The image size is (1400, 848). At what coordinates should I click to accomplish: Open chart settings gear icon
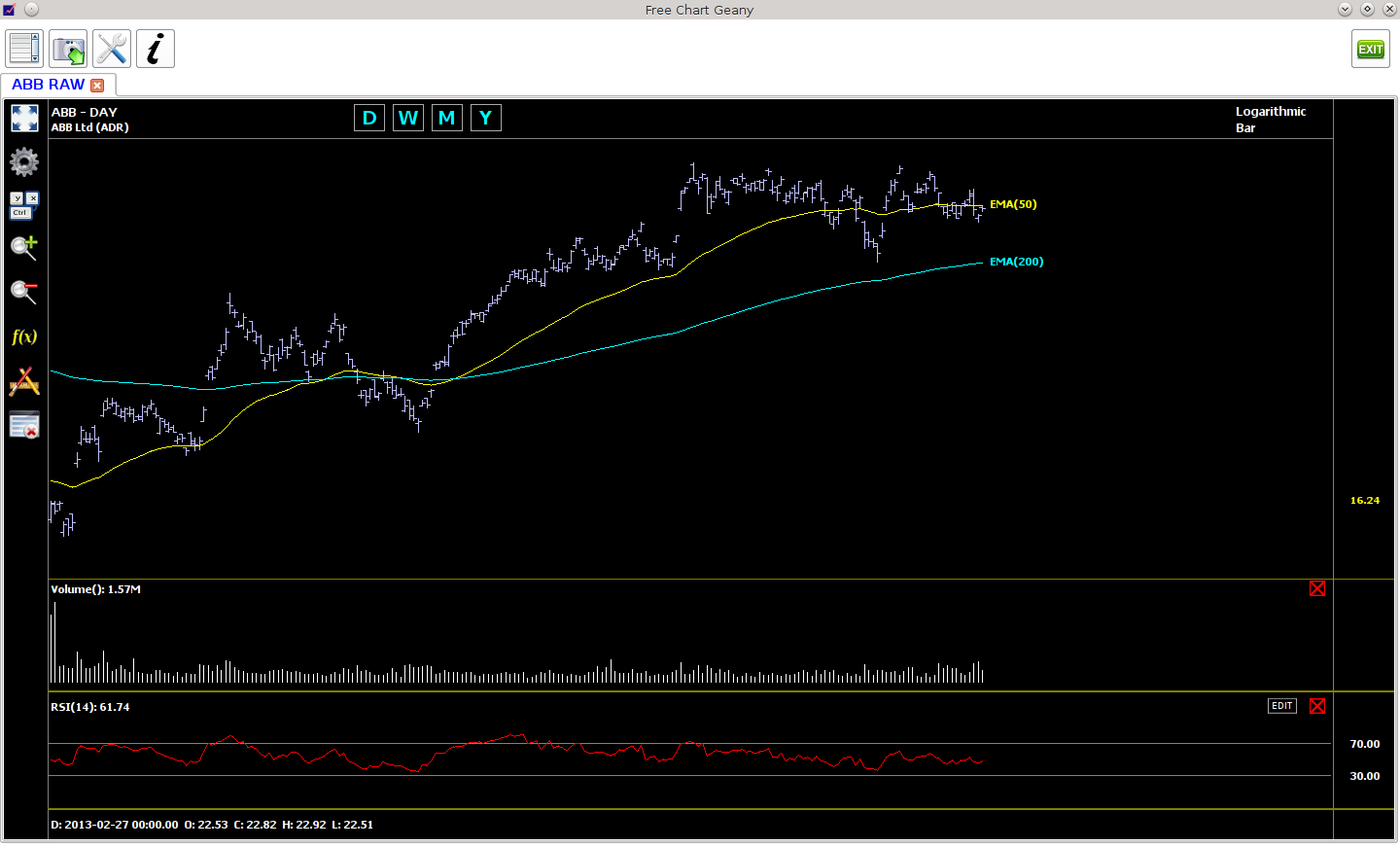24,161
